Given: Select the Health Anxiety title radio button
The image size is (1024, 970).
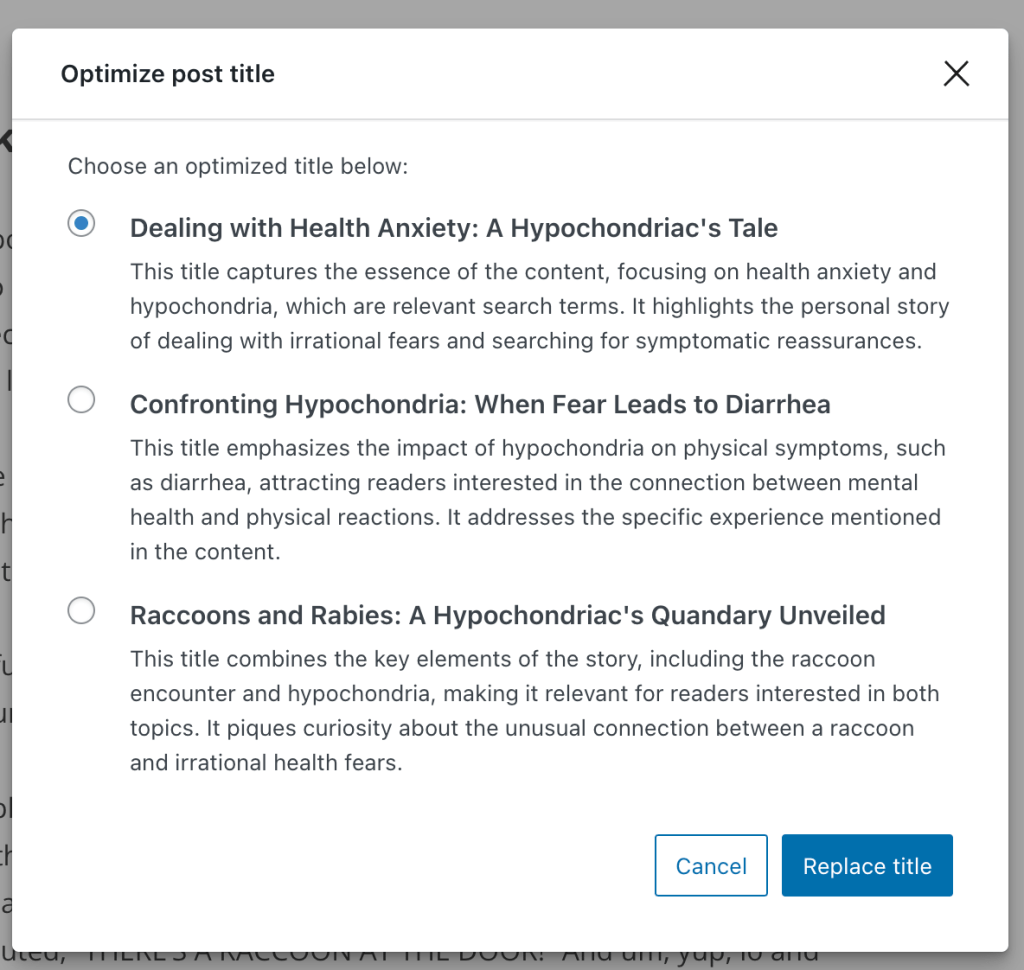Looking at the screenshot, I should pos(81,223).
